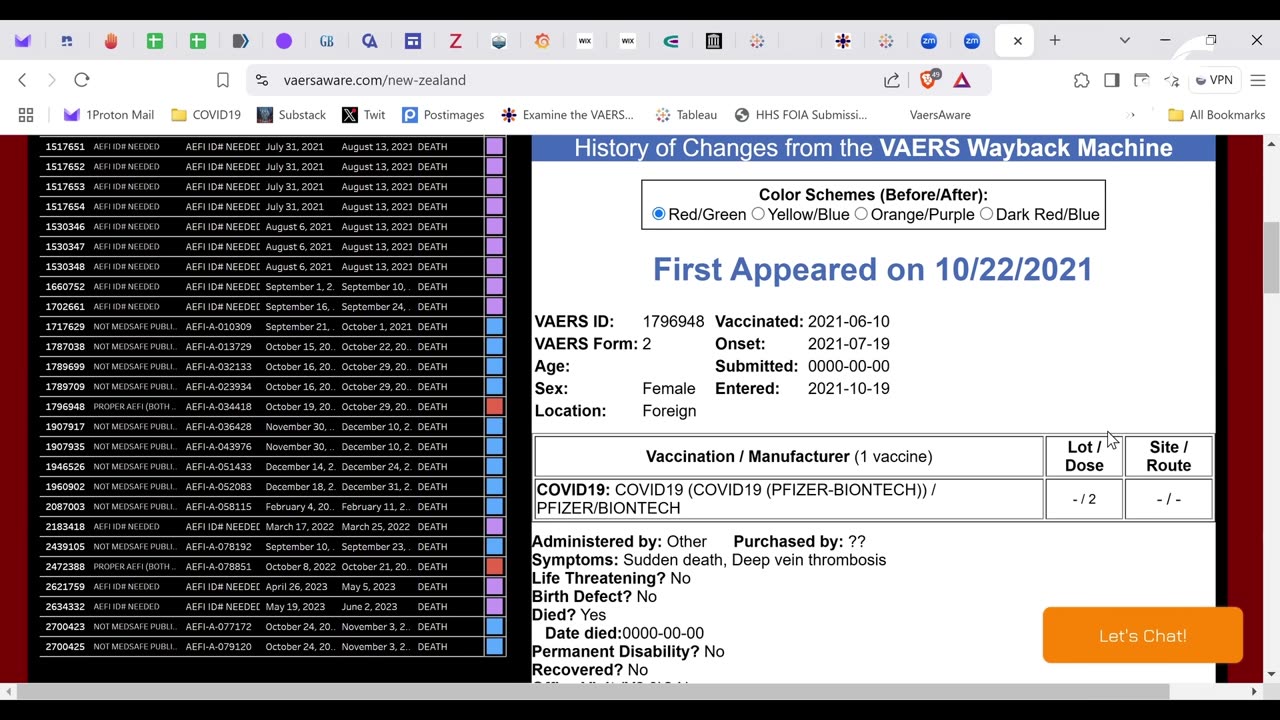1280x720 pixels.
Task: Switch to the Proton Mail tab with the purple M
Action: tap(23, 41)
